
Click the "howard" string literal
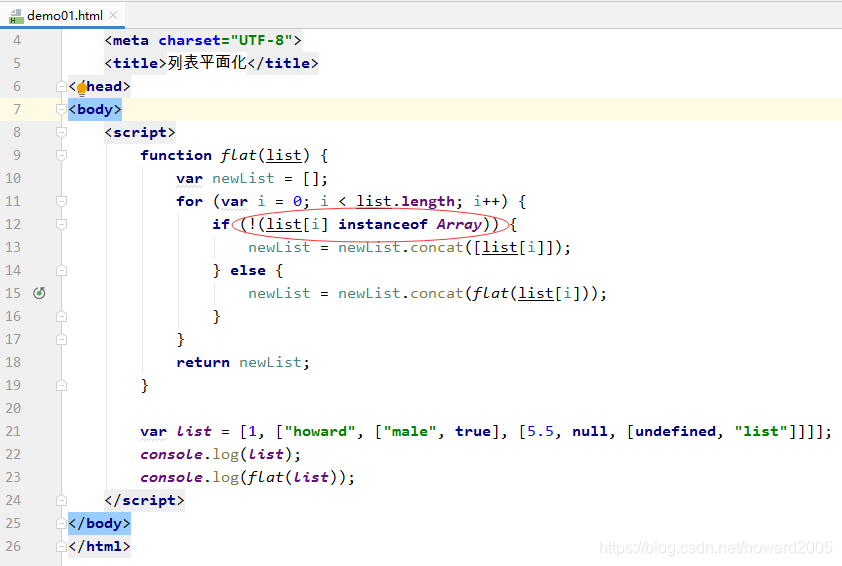(x=320, y=431)
